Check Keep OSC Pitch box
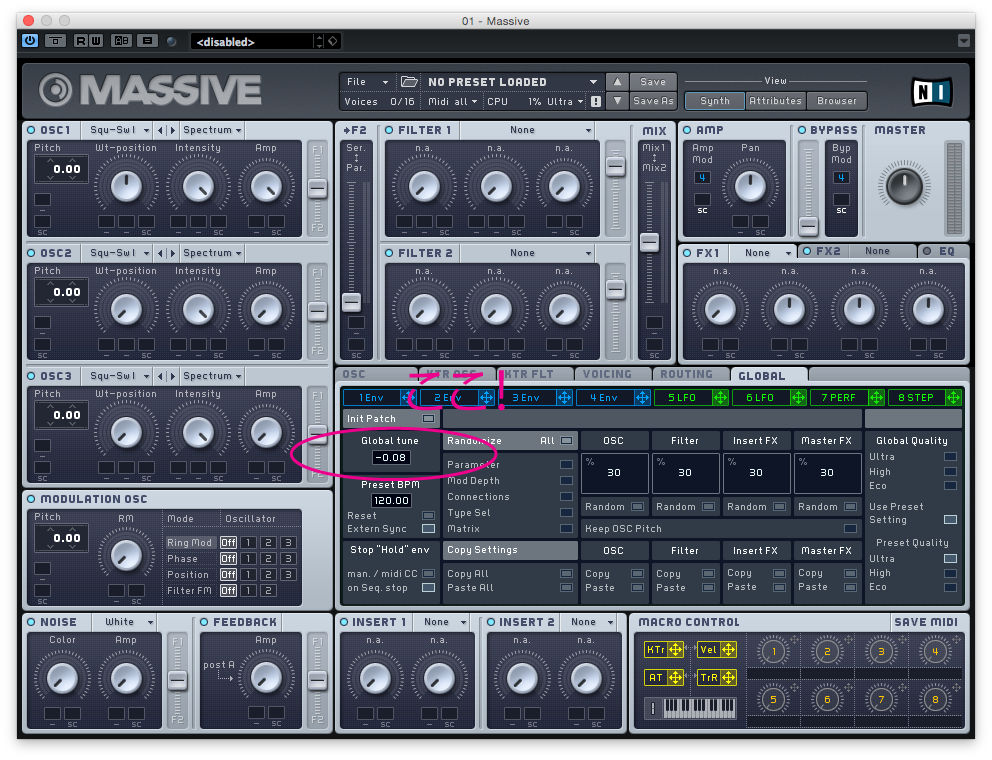992x760 pixels. (850, 528)
